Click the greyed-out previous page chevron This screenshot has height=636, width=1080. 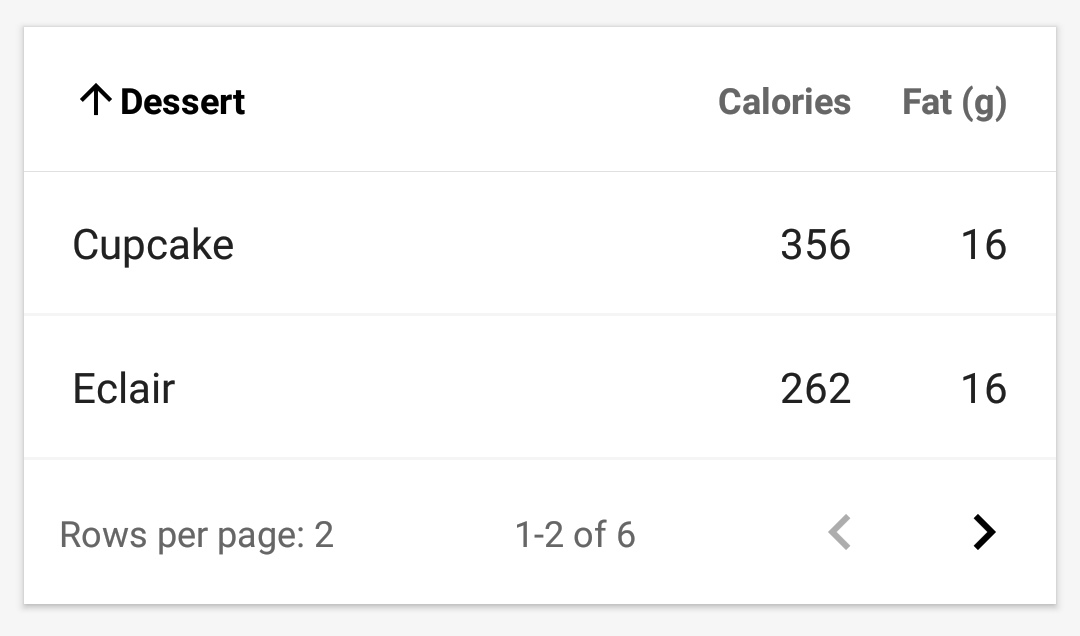840,533
